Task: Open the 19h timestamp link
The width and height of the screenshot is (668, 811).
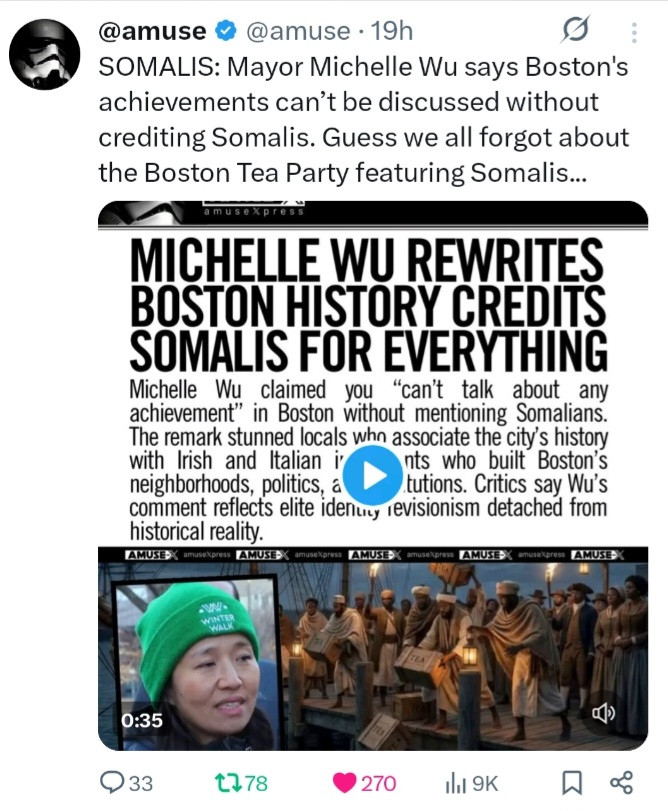Action: tap(392, 31)
